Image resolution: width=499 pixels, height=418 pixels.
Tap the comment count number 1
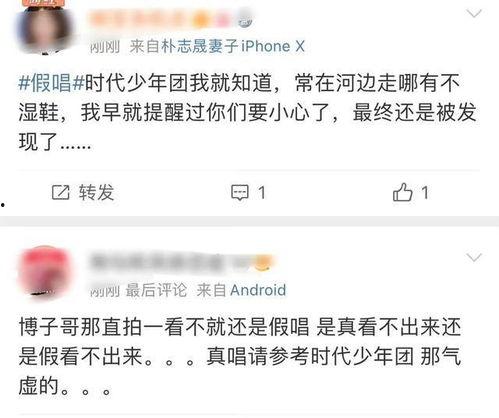[262, 193]
